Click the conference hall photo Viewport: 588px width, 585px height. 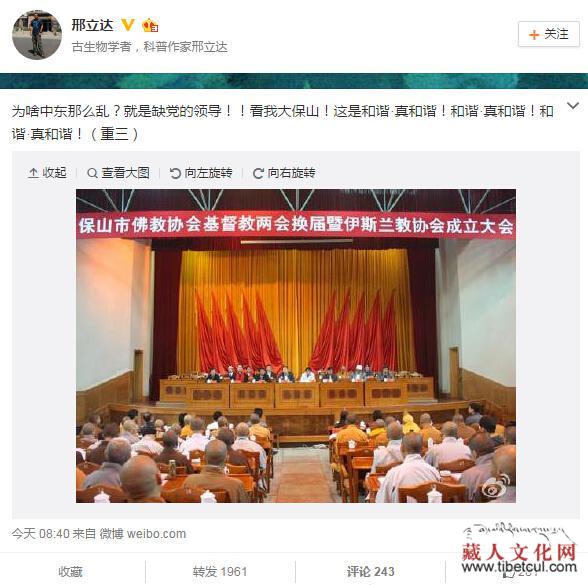point(296,346)
